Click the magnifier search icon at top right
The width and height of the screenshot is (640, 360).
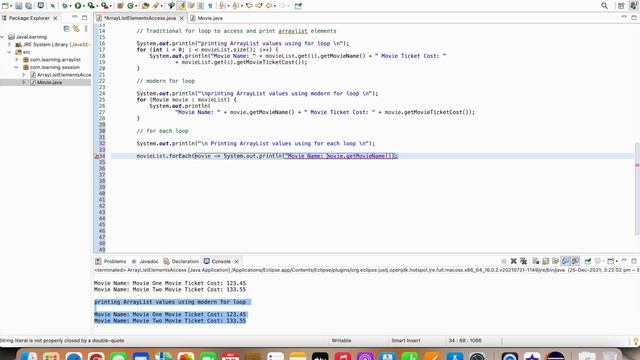tap(604, 6)
